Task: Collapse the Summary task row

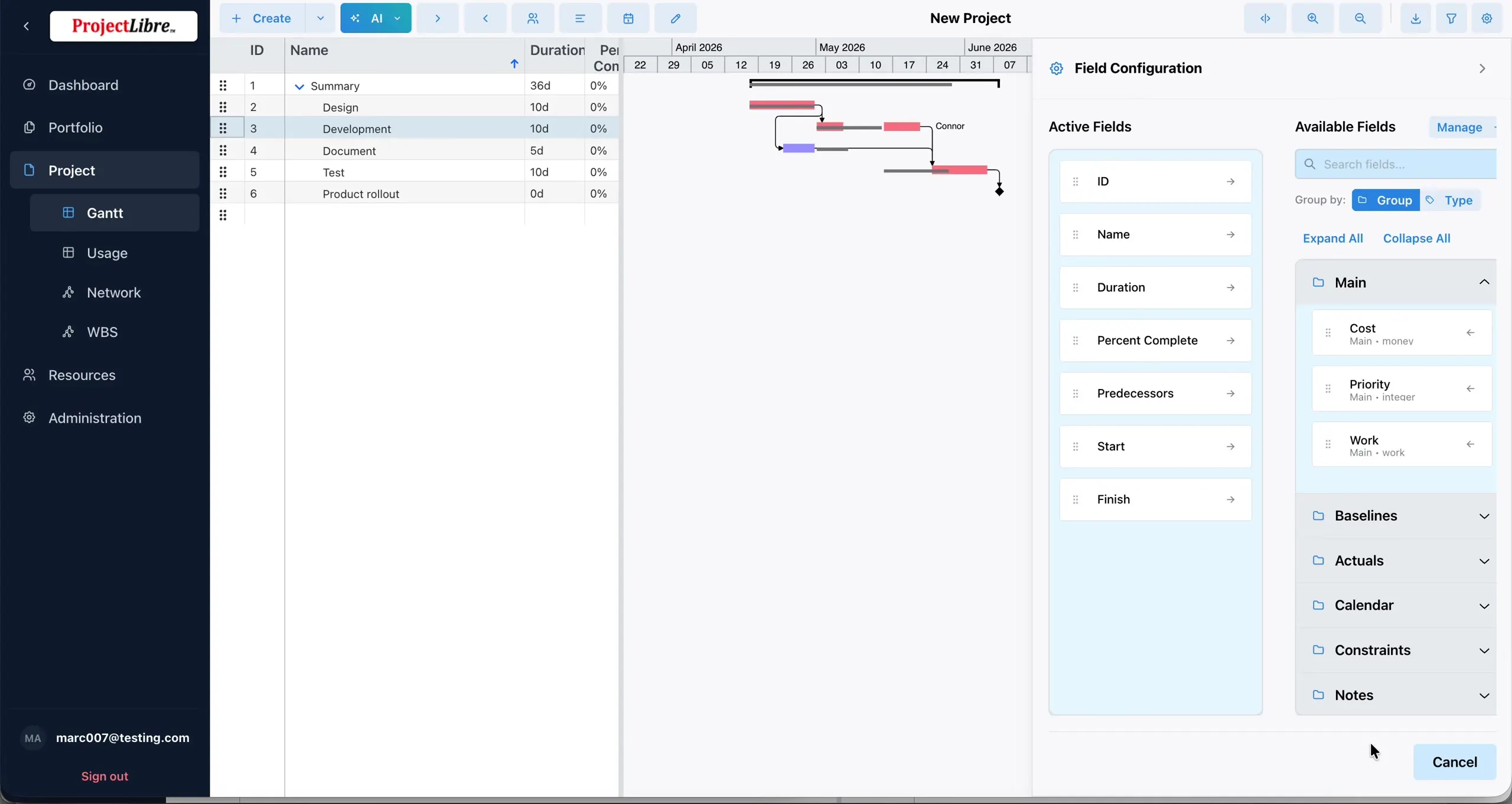Action: point(299,86)
